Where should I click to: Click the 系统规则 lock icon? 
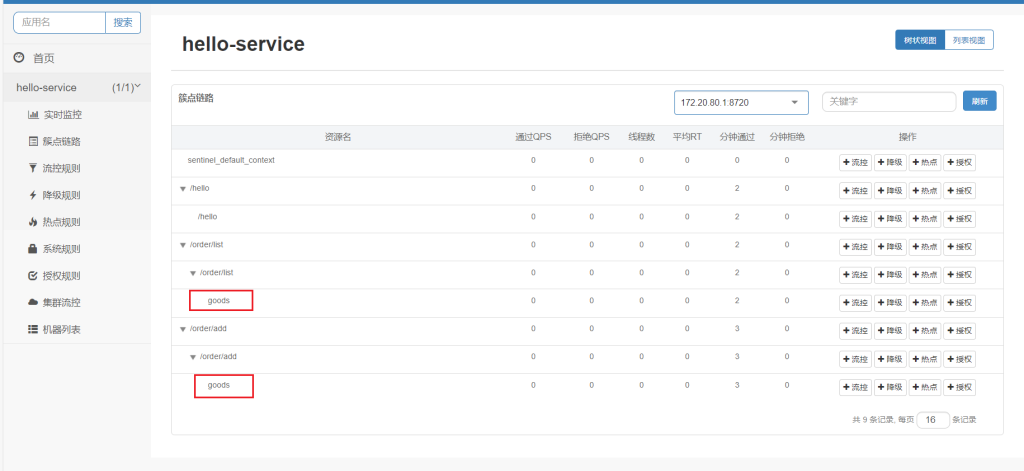[x=33, y=249]
